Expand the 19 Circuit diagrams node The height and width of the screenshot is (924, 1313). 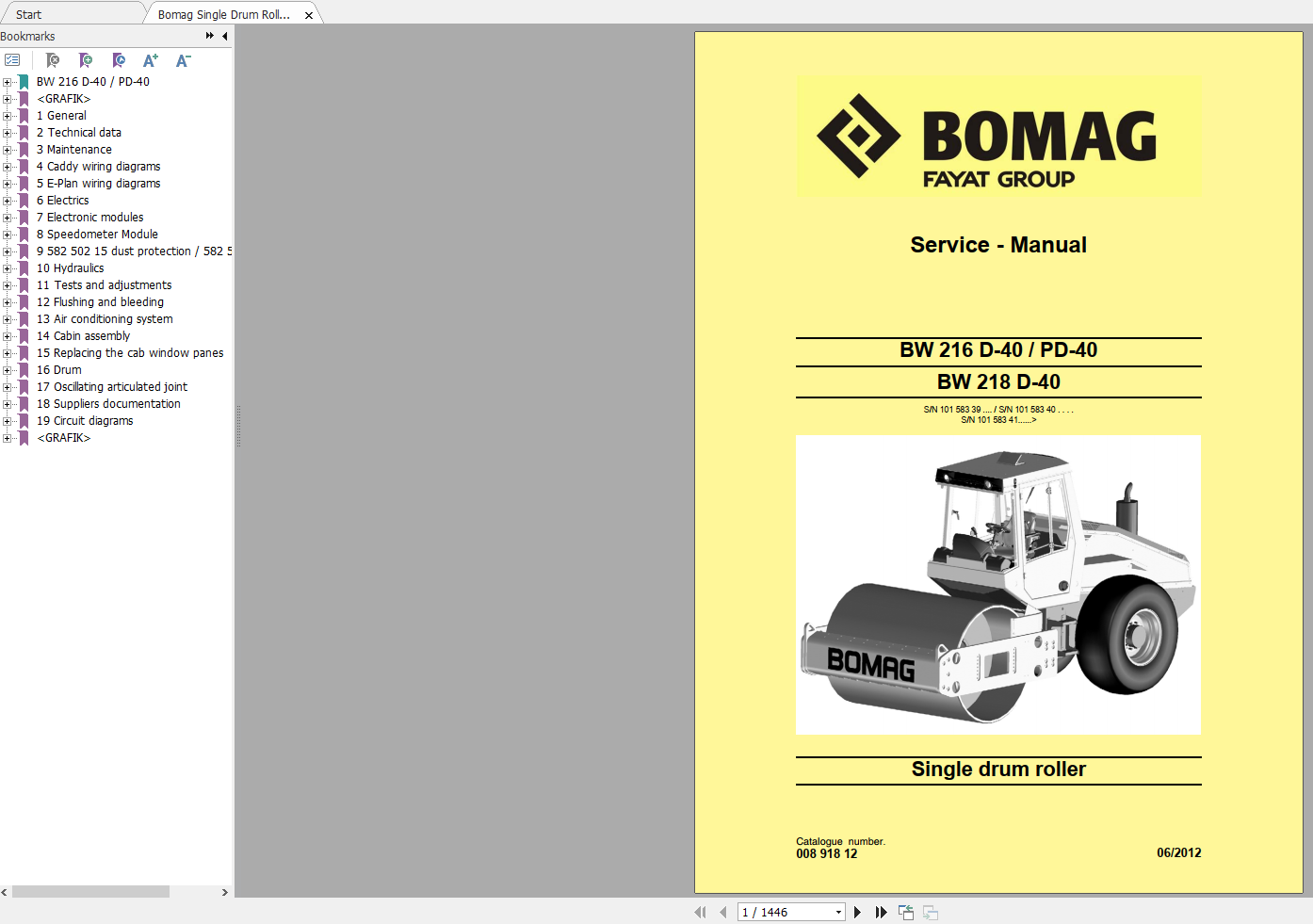coord(7,421)
